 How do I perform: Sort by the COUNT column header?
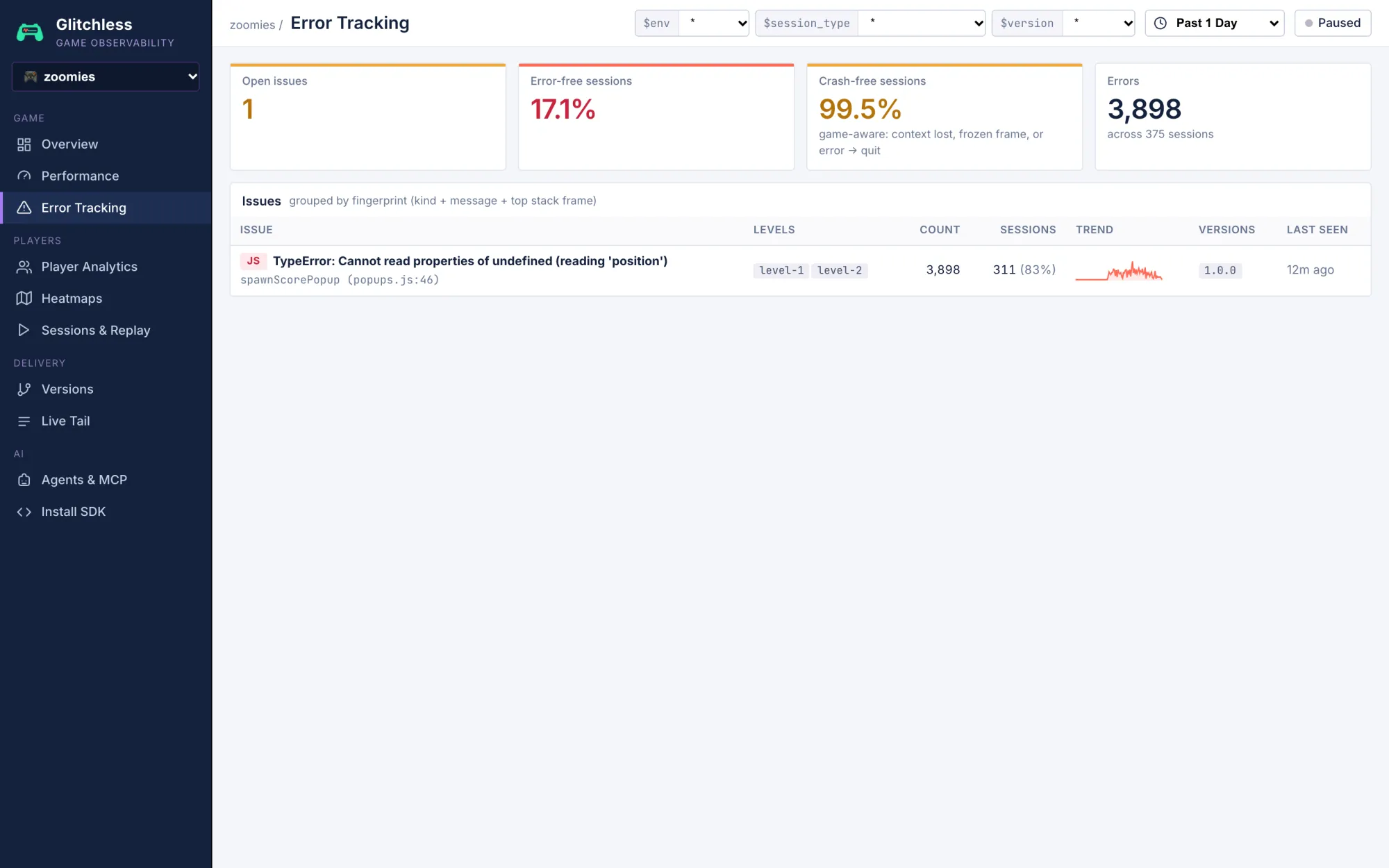point(940,230)
